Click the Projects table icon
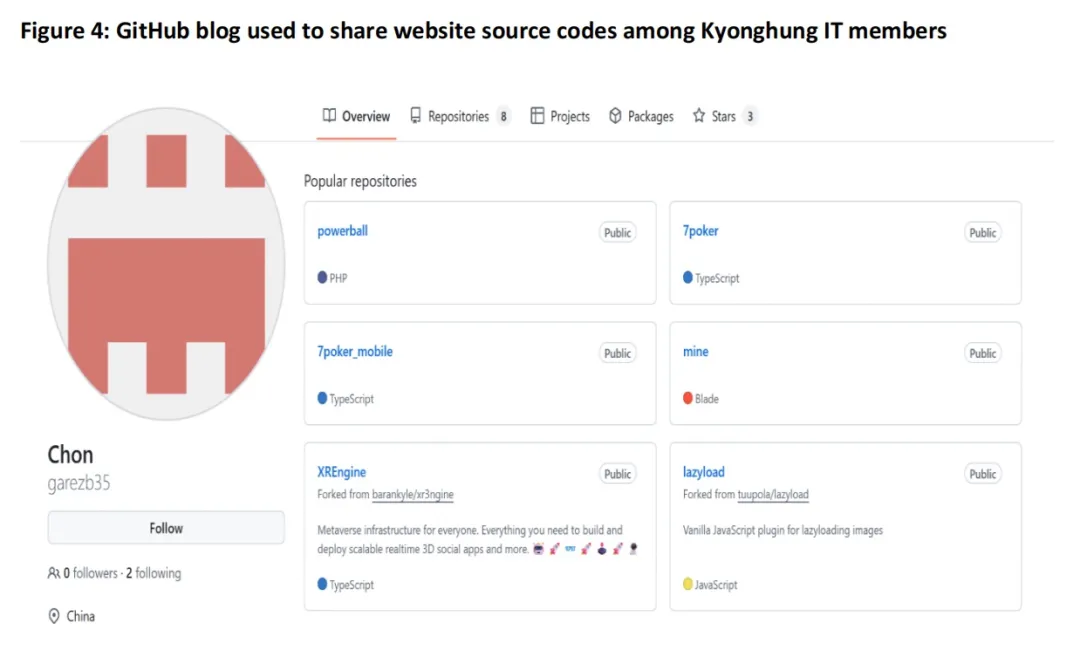Viewport: 1080px width, 651px height. pyautogui.click(x=537, y=116)
